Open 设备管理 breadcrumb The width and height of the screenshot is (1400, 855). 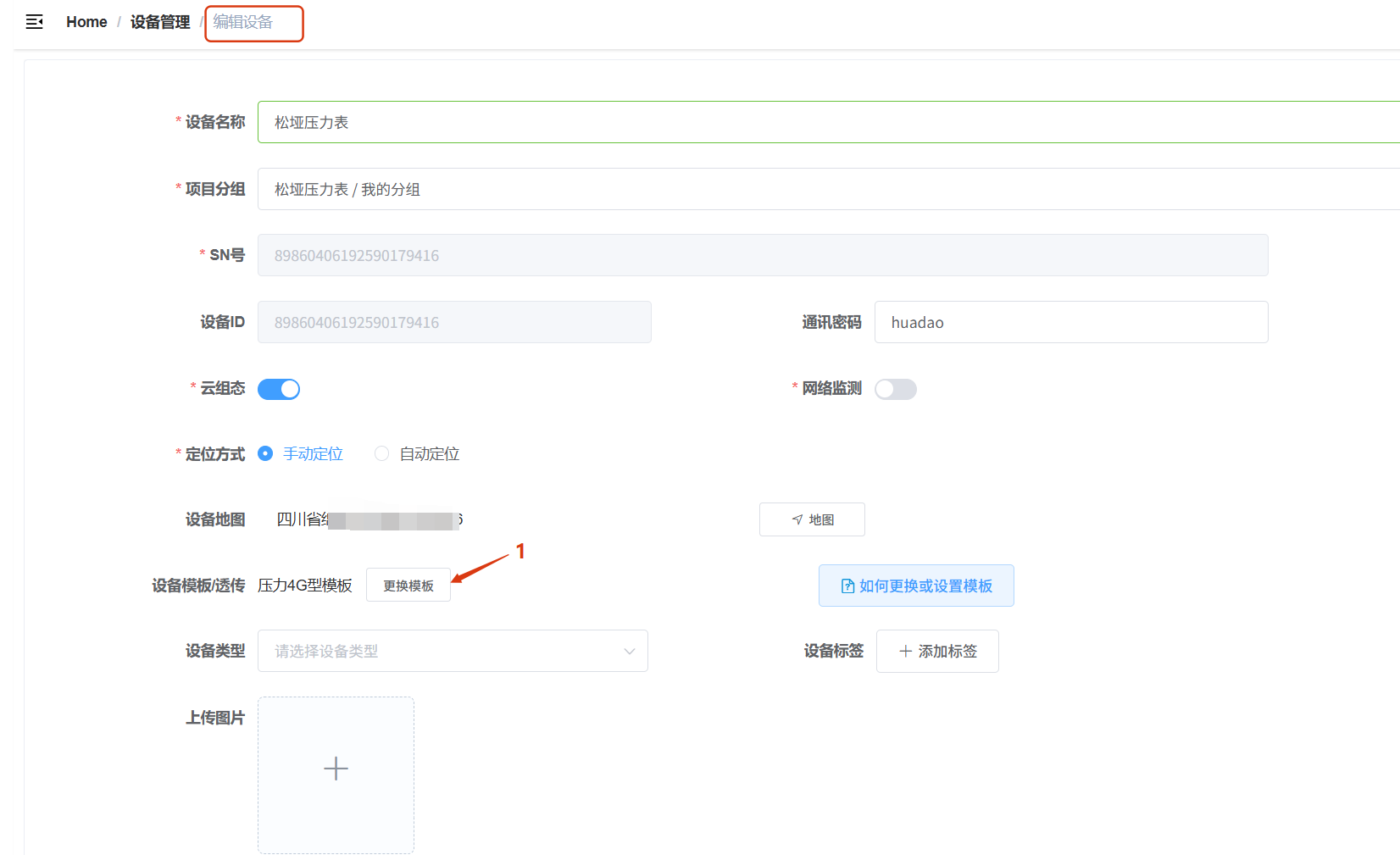160,22
